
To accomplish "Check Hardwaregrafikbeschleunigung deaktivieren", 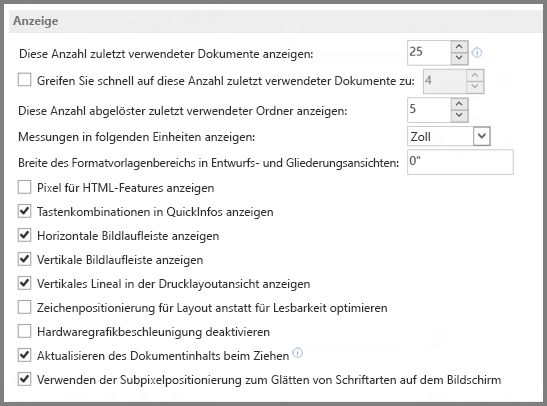I will (24, 331).
